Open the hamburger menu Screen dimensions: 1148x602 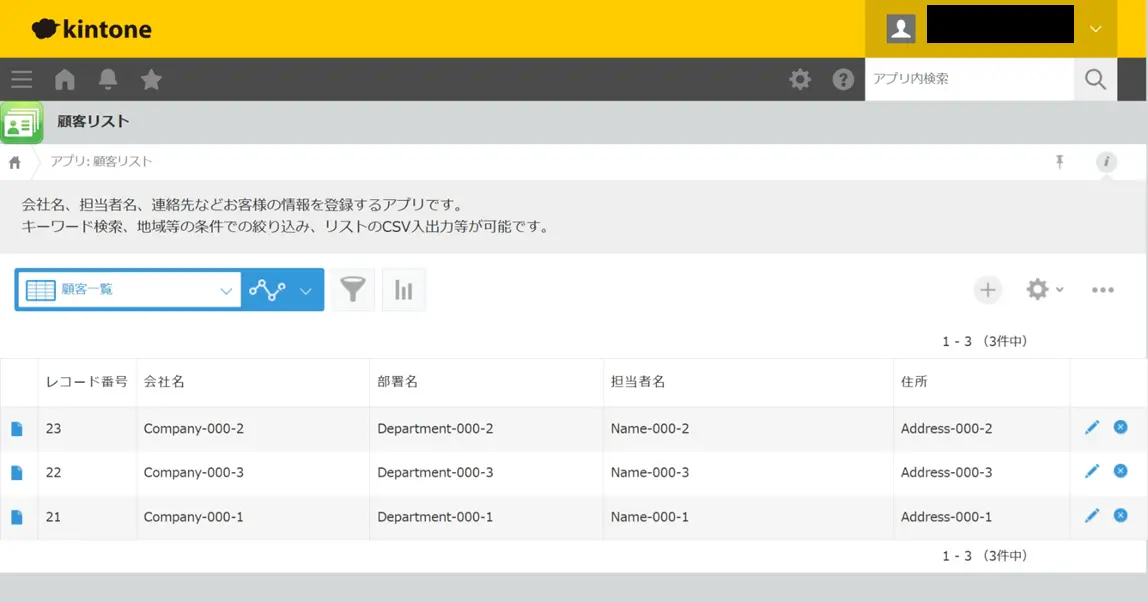21,79
